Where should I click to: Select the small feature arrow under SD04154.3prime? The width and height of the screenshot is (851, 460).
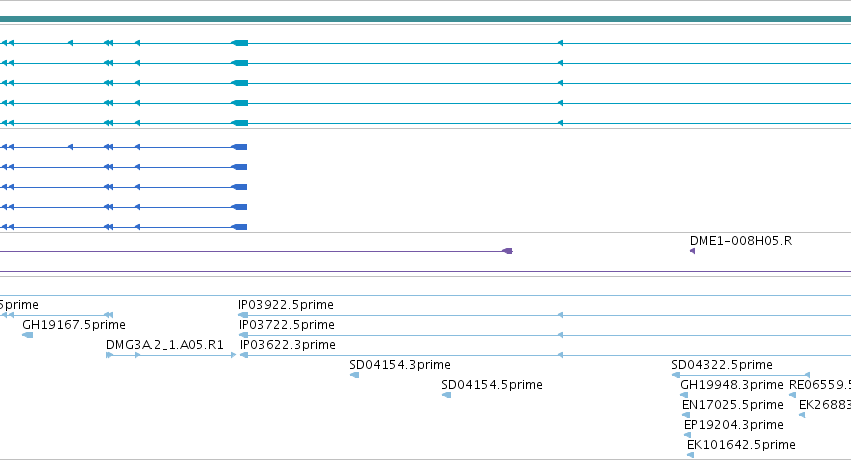click(354, 375)
